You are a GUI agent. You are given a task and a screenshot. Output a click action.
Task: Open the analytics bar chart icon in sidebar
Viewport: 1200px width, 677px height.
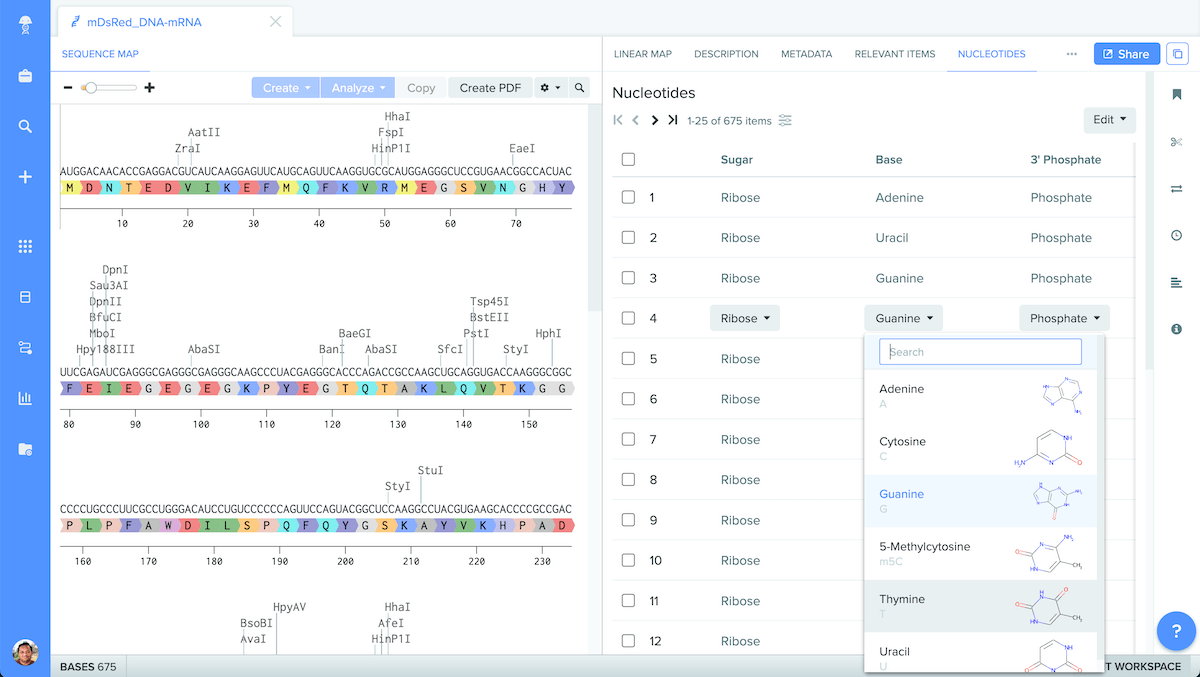pos(25,397)
